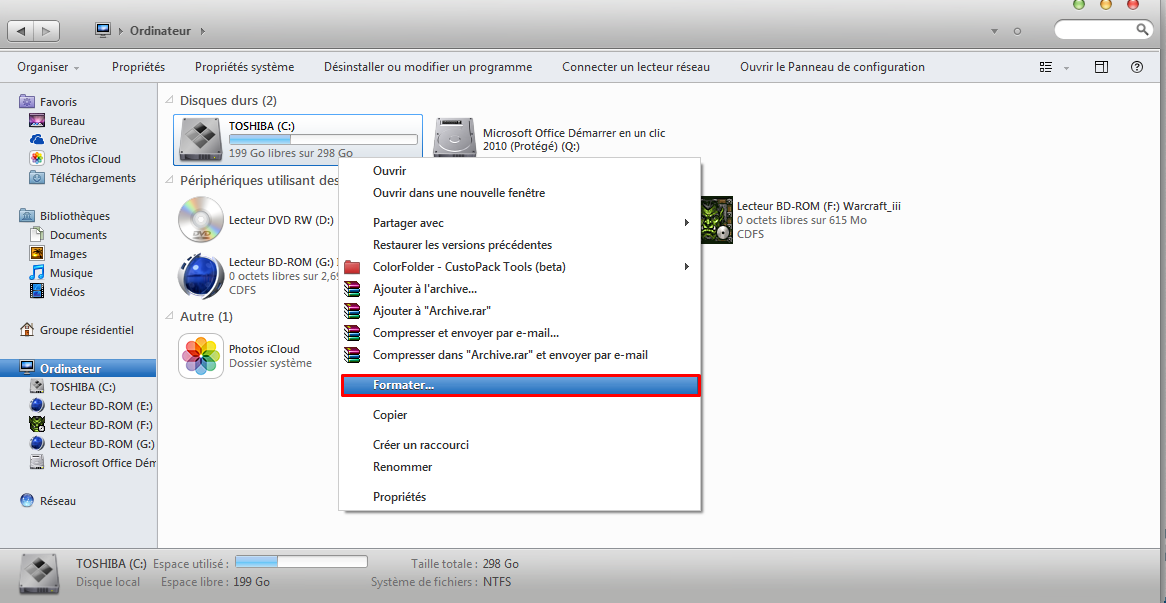Click the Back navigation arrow
This screenshot has height=603, width=1166.
tap(20, 31)
